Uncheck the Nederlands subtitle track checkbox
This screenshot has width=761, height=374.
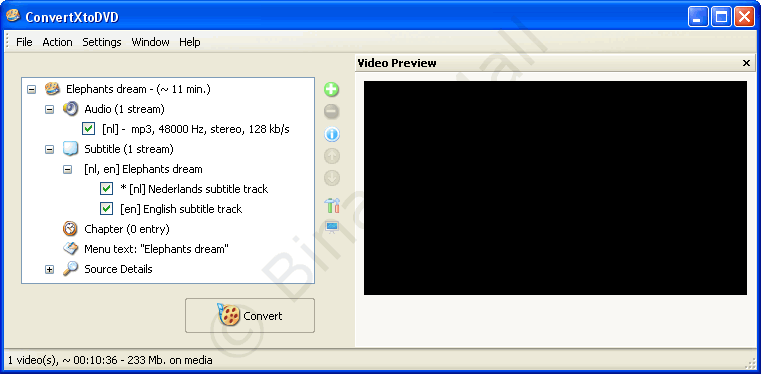coord(106,189)
